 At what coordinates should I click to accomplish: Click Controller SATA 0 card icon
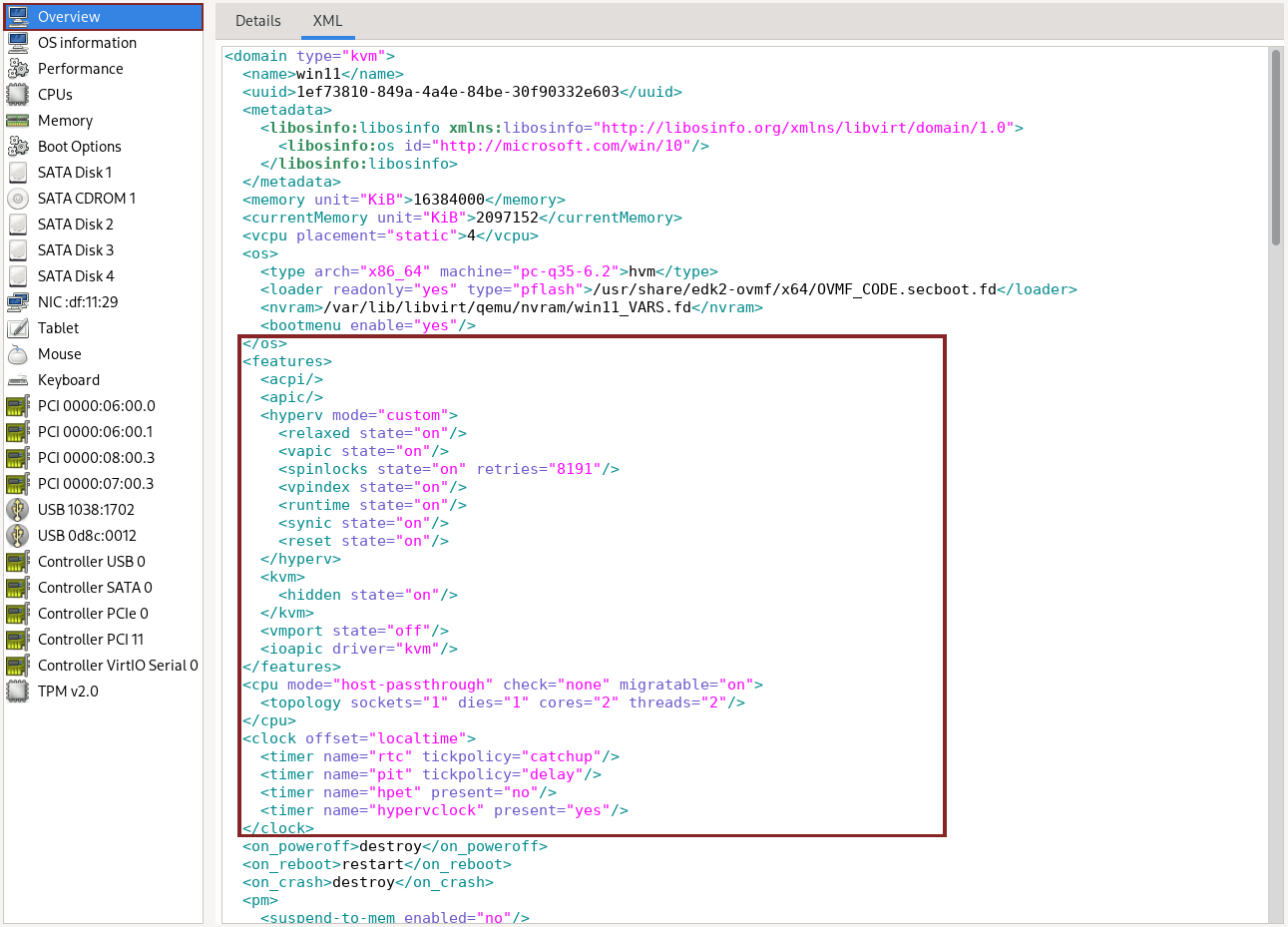point(18,588)
